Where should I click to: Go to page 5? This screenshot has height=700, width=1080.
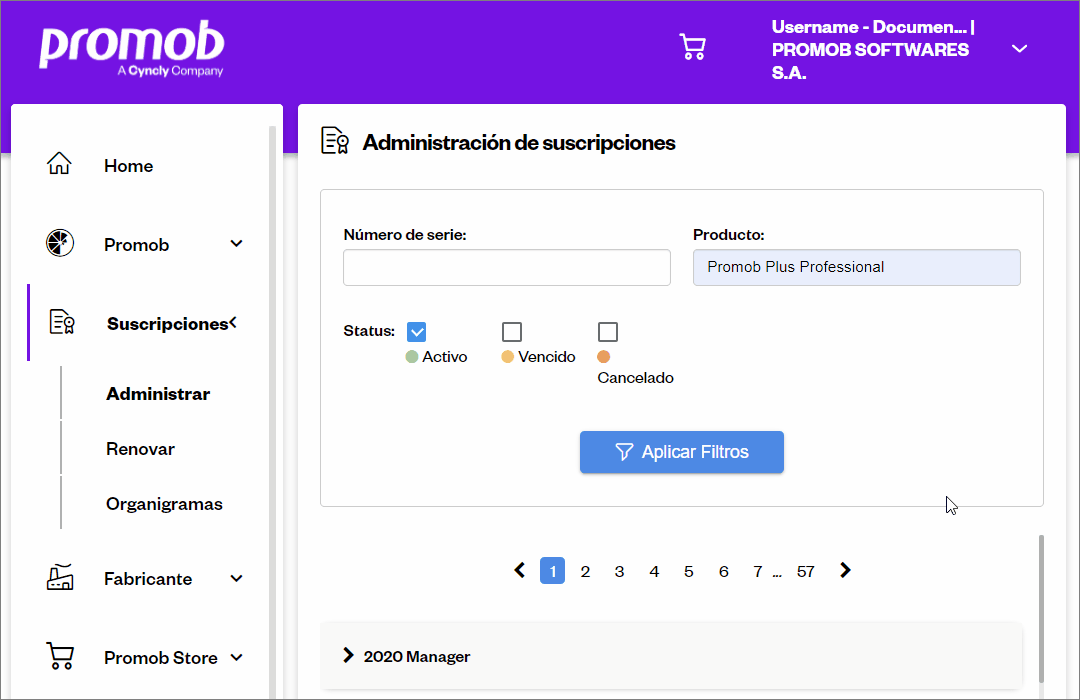tap(689, 572)
